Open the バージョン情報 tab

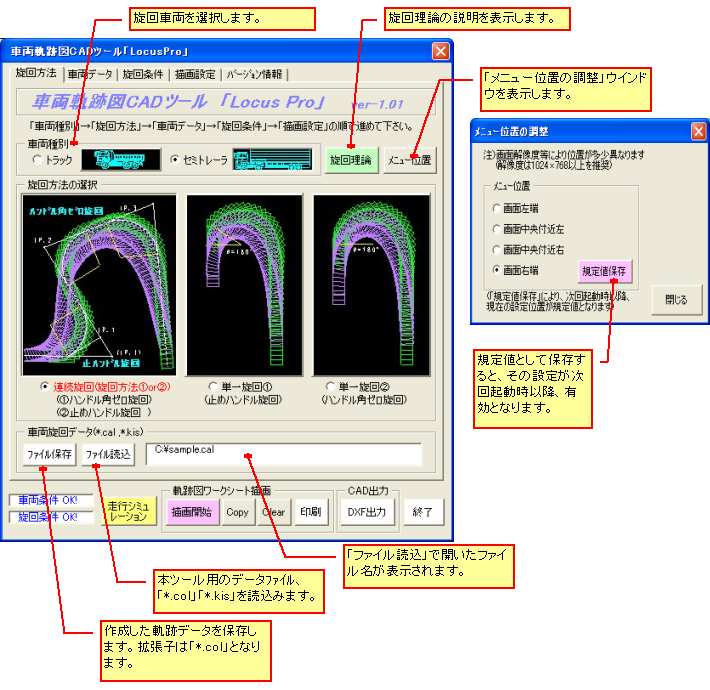pyautogui.click(x=254, y=74)
